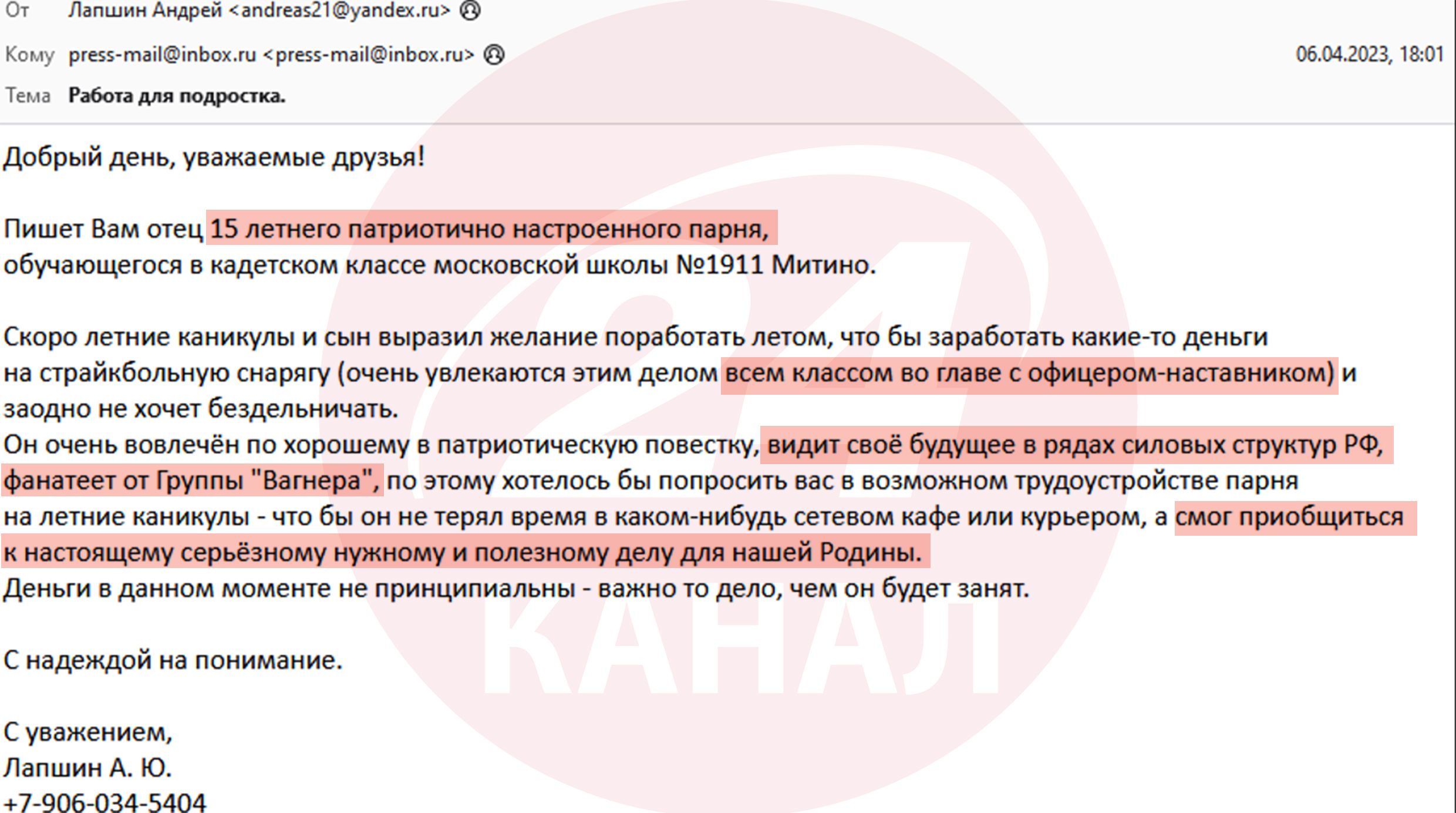
Task: Click the 'От' header label
Action: pyautogui.click(x=17, y=11)
